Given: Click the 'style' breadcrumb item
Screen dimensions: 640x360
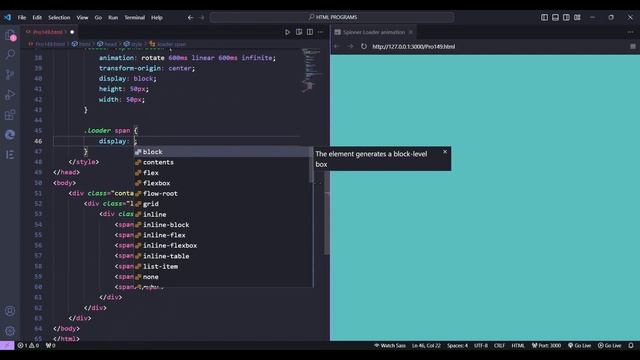Looking at the screenshot, I should tap(133, 44).
